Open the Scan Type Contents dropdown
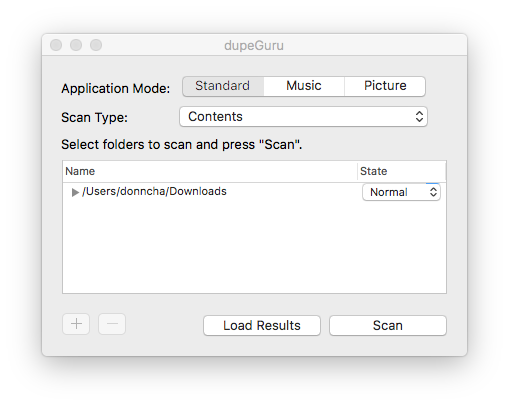The height and width of the screenshot is (406, 509). click(303, 117)
